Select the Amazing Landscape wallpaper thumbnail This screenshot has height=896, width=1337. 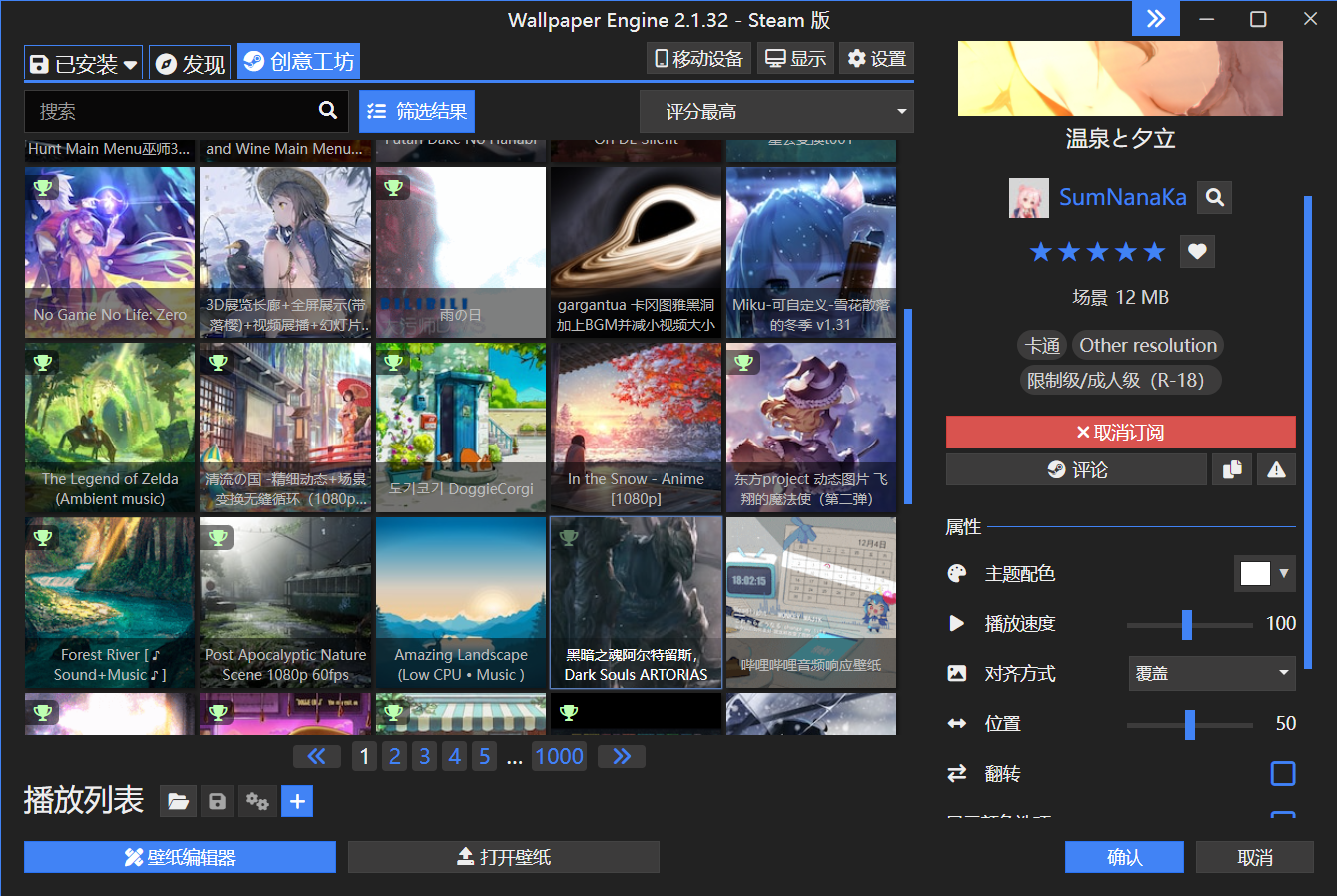(x=461, y=602)
